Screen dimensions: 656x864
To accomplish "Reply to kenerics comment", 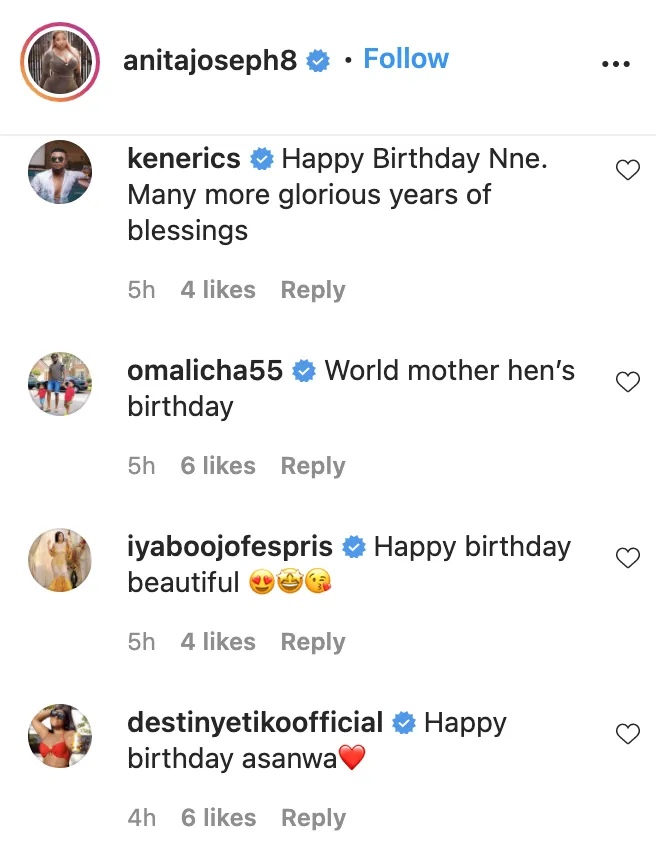I will coord(312,290).
